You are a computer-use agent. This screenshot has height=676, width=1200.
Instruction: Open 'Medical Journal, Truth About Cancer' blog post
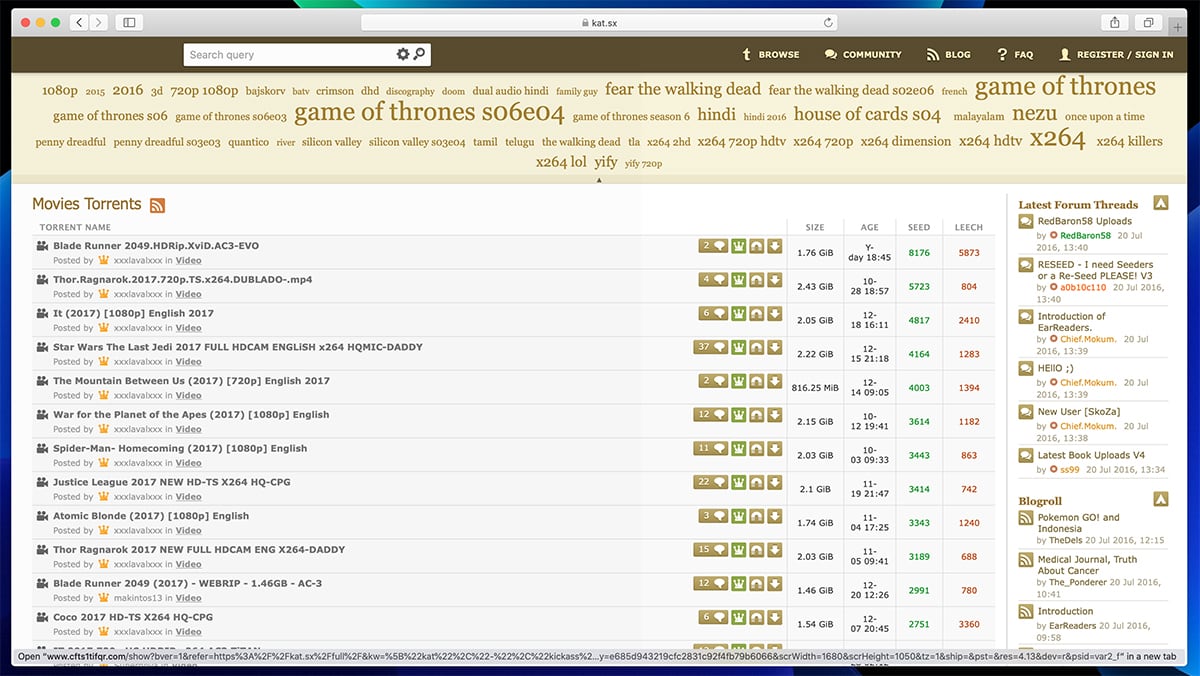pyautogui.click(x=1088, y=565)
